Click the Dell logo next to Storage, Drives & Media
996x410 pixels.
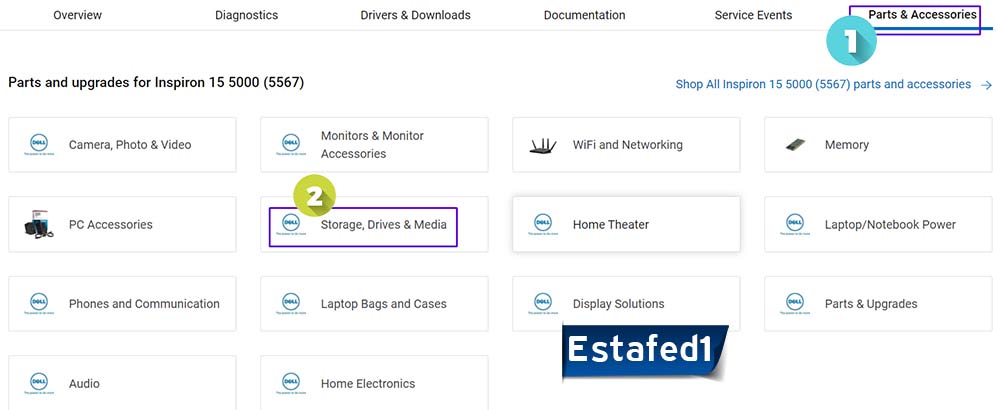(291, 224)
